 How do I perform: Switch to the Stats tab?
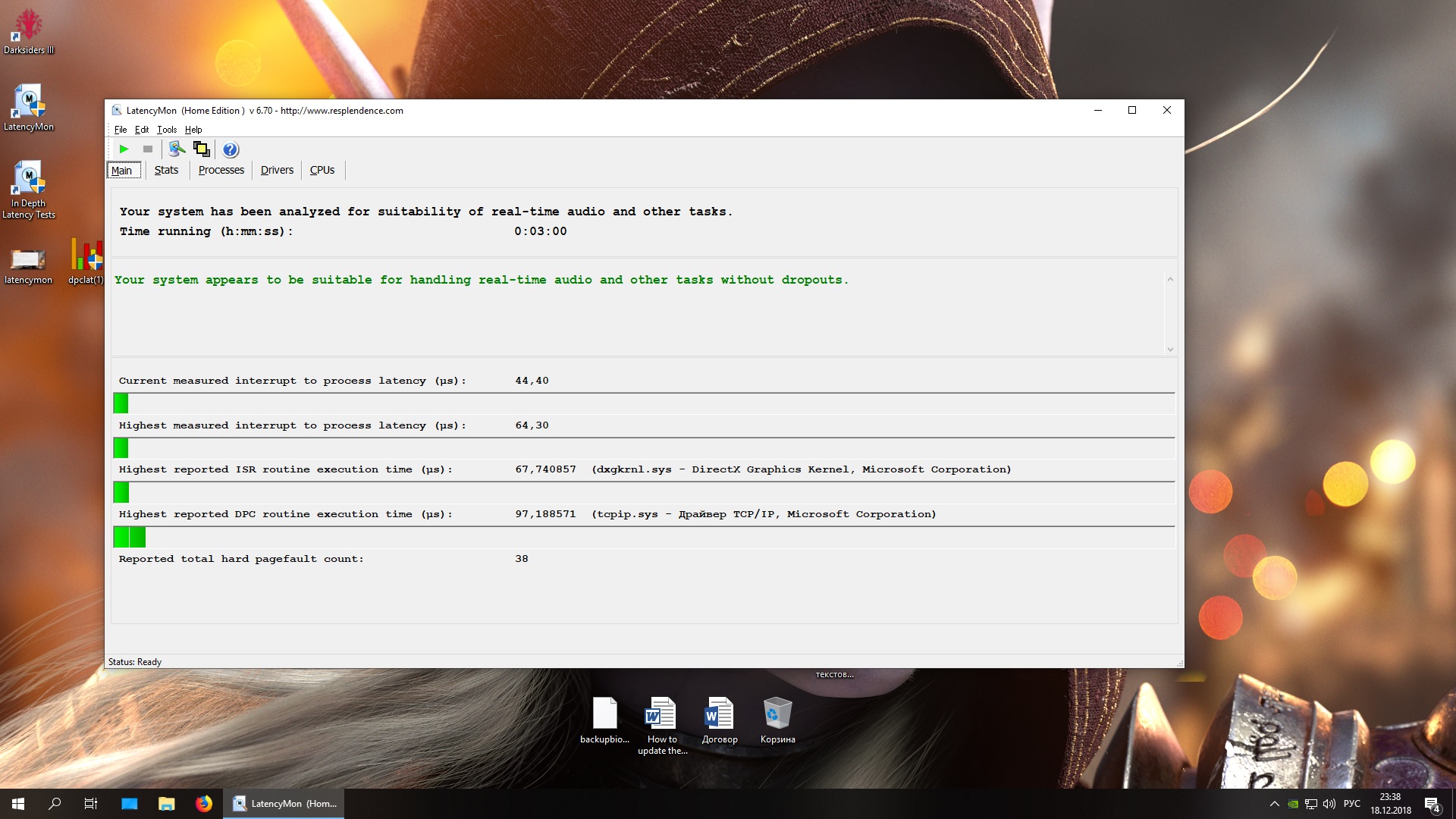point(166,170)
